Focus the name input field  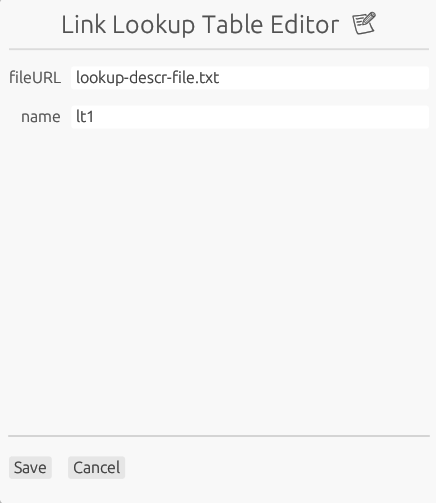point(250,117)
